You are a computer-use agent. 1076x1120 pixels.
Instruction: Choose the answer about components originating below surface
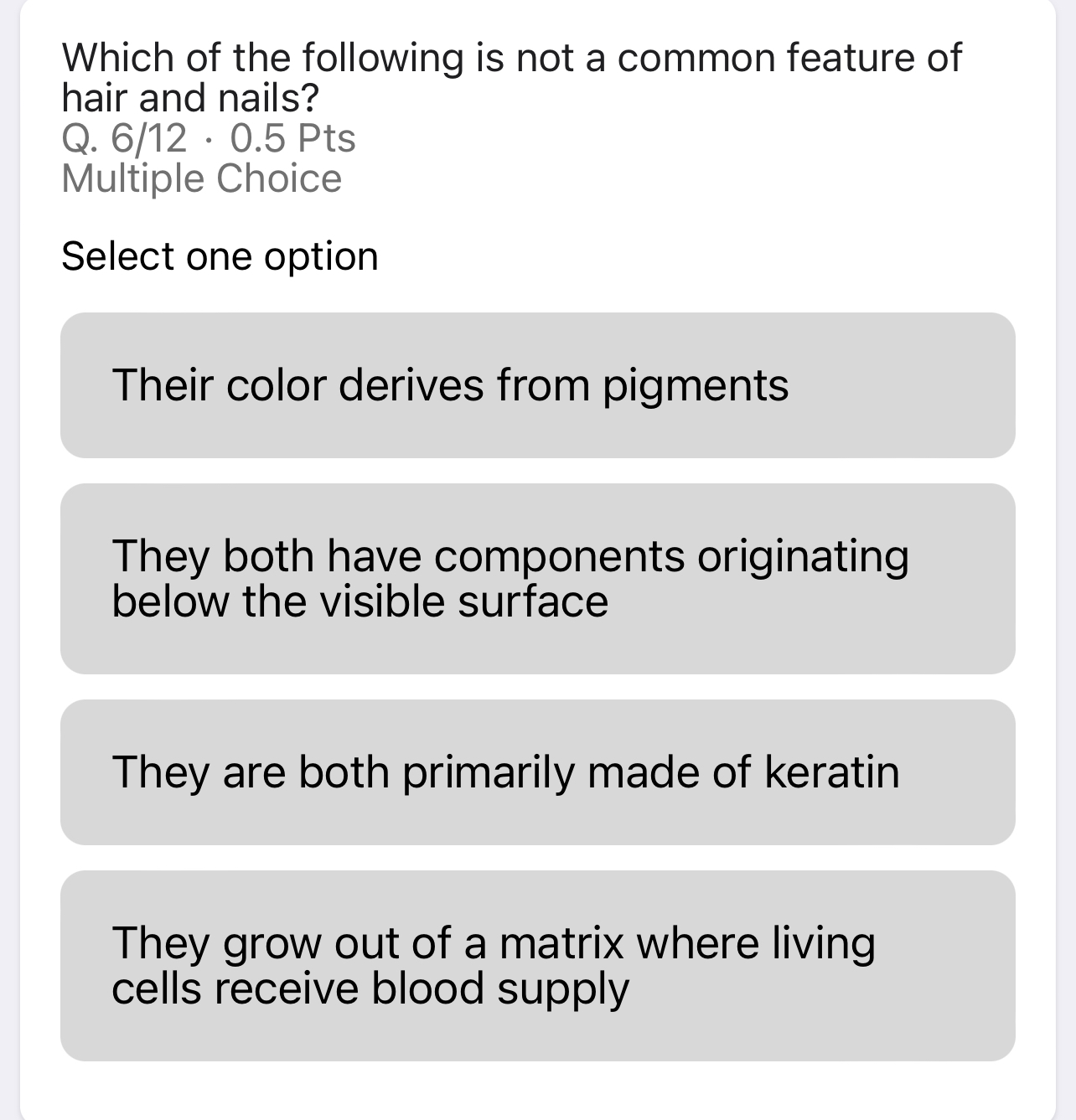click(x=536, y=576)
